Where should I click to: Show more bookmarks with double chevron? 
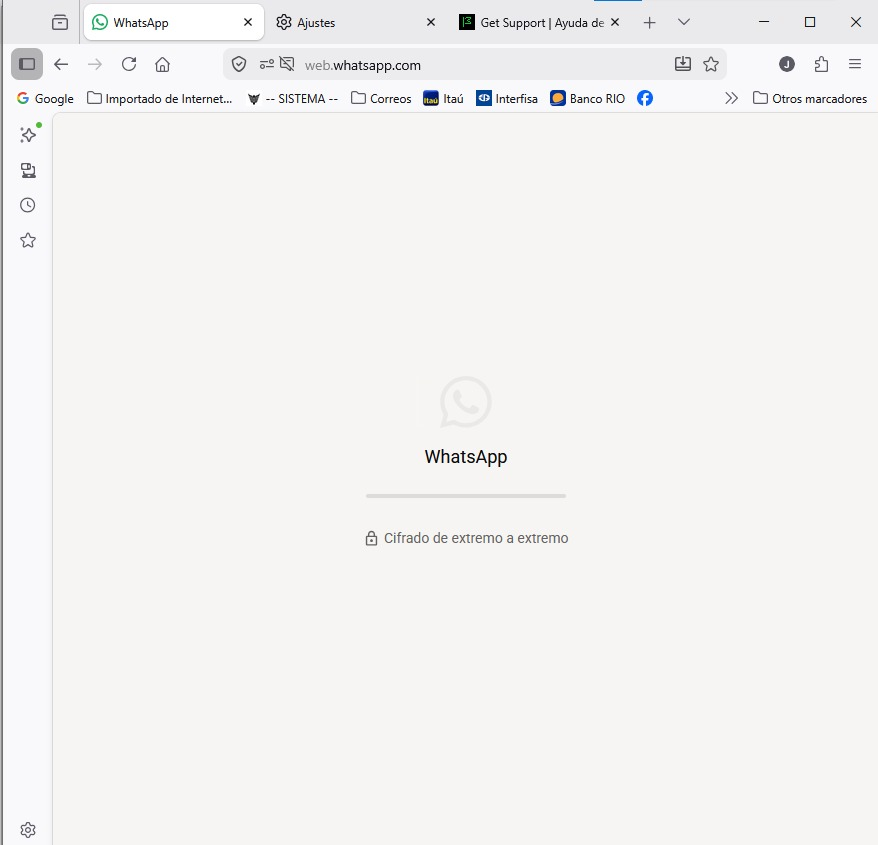[x=731, y=99]
